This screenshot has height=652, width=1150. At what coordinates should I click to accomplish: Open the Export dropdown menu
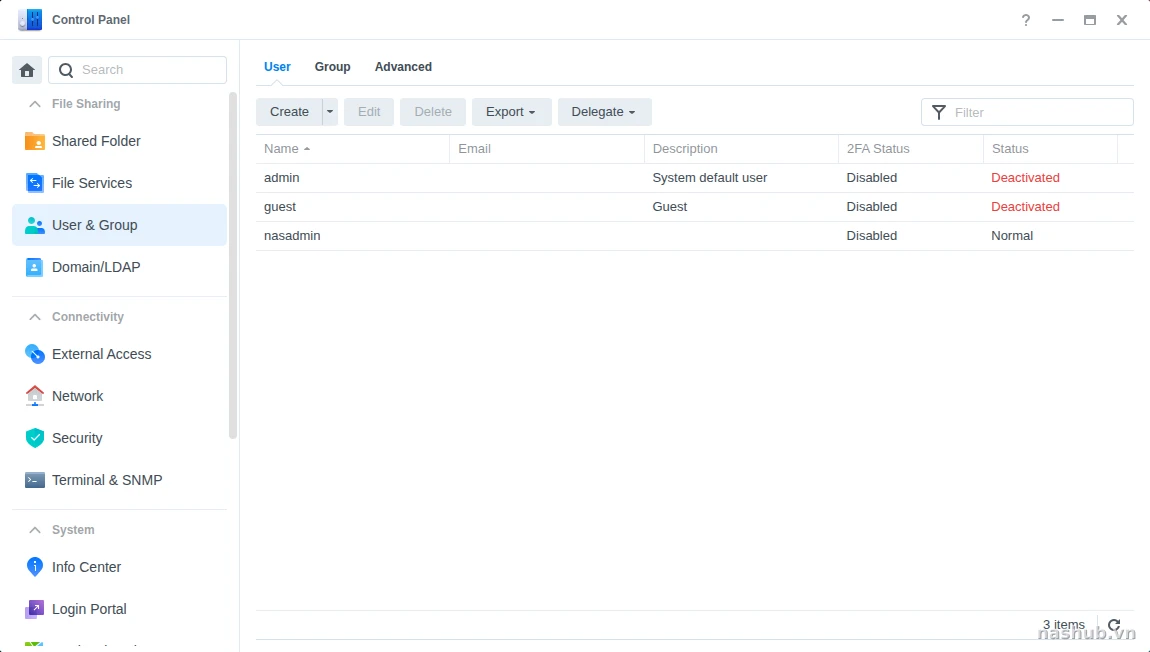(511, 111)
